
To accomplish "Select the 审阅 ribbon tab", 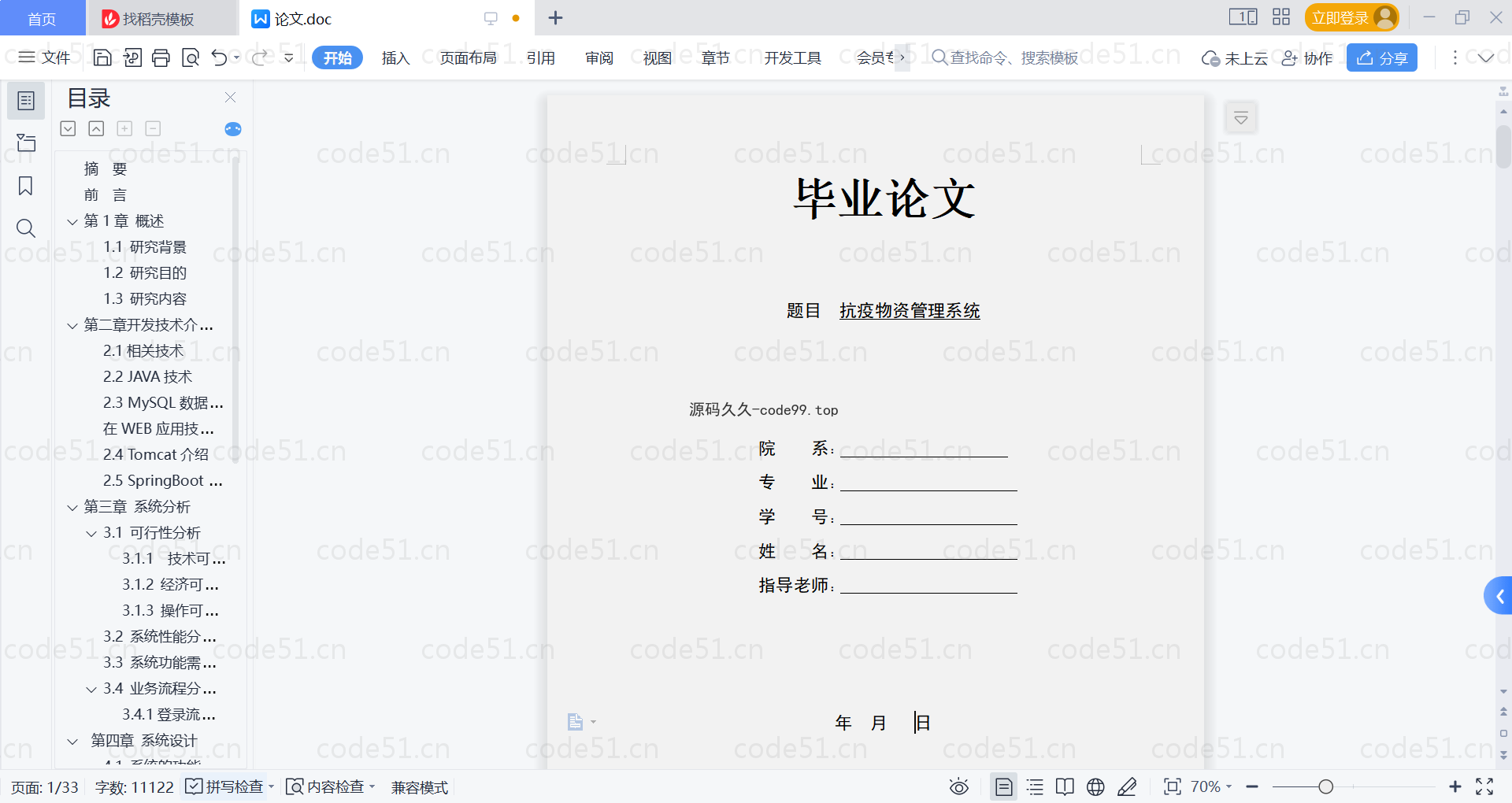I will [599, 57].
